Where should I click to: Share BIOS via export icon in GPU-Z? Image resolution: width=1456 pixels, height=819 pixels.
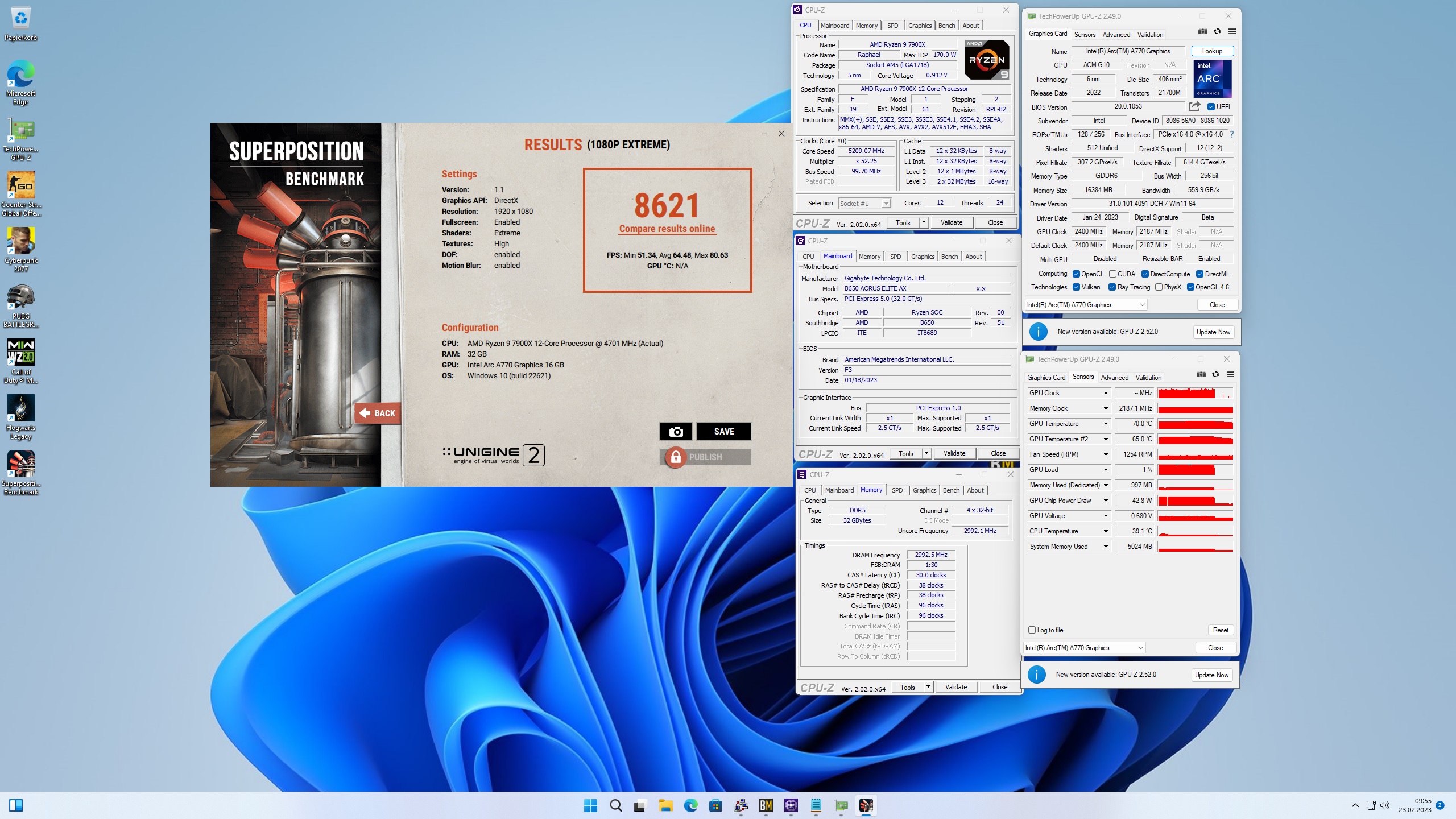(1194, 106)
